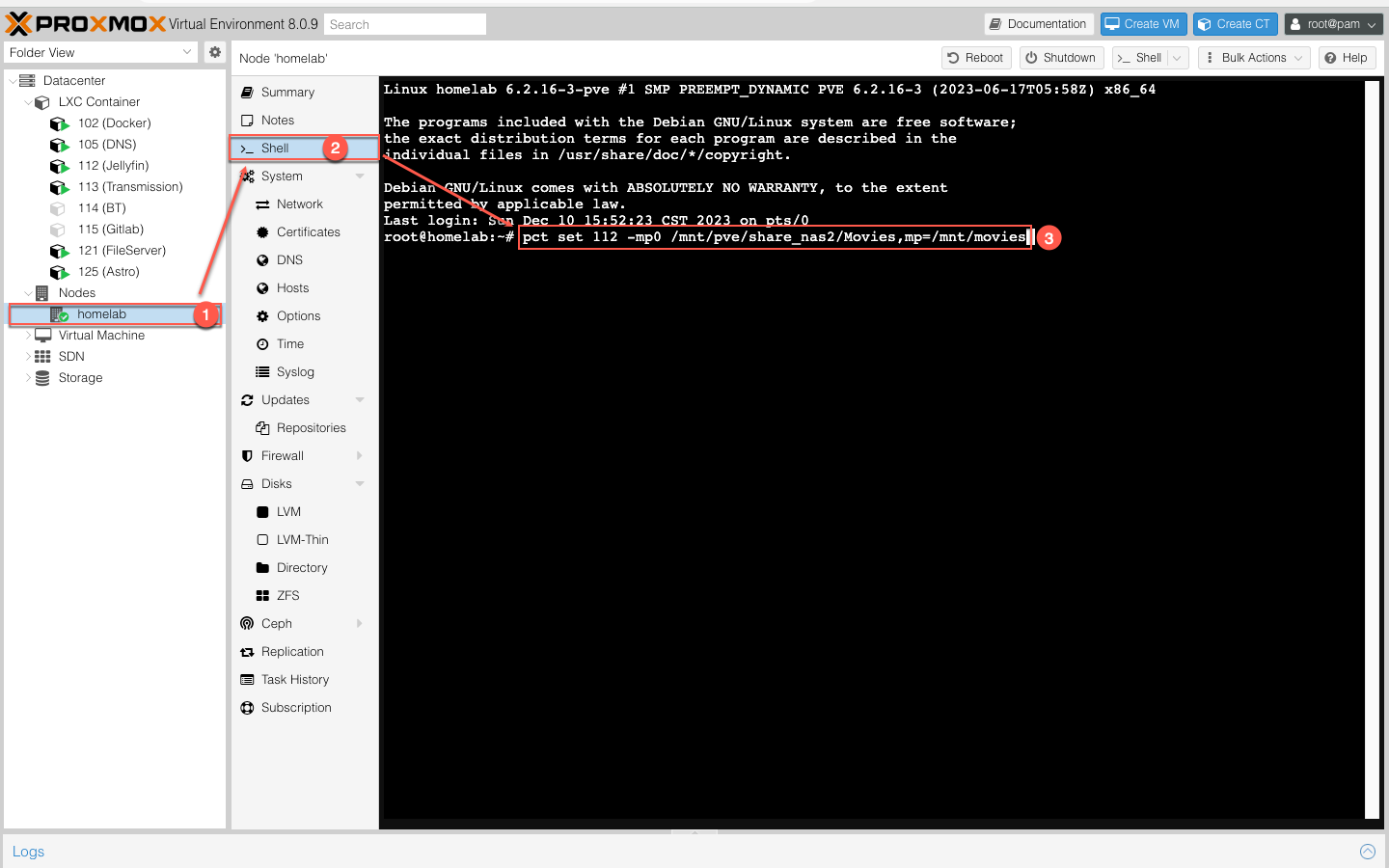This screenshot has width=1389, height=868.
Task: Click the Datacenter server icon
Action: point(27,81)
